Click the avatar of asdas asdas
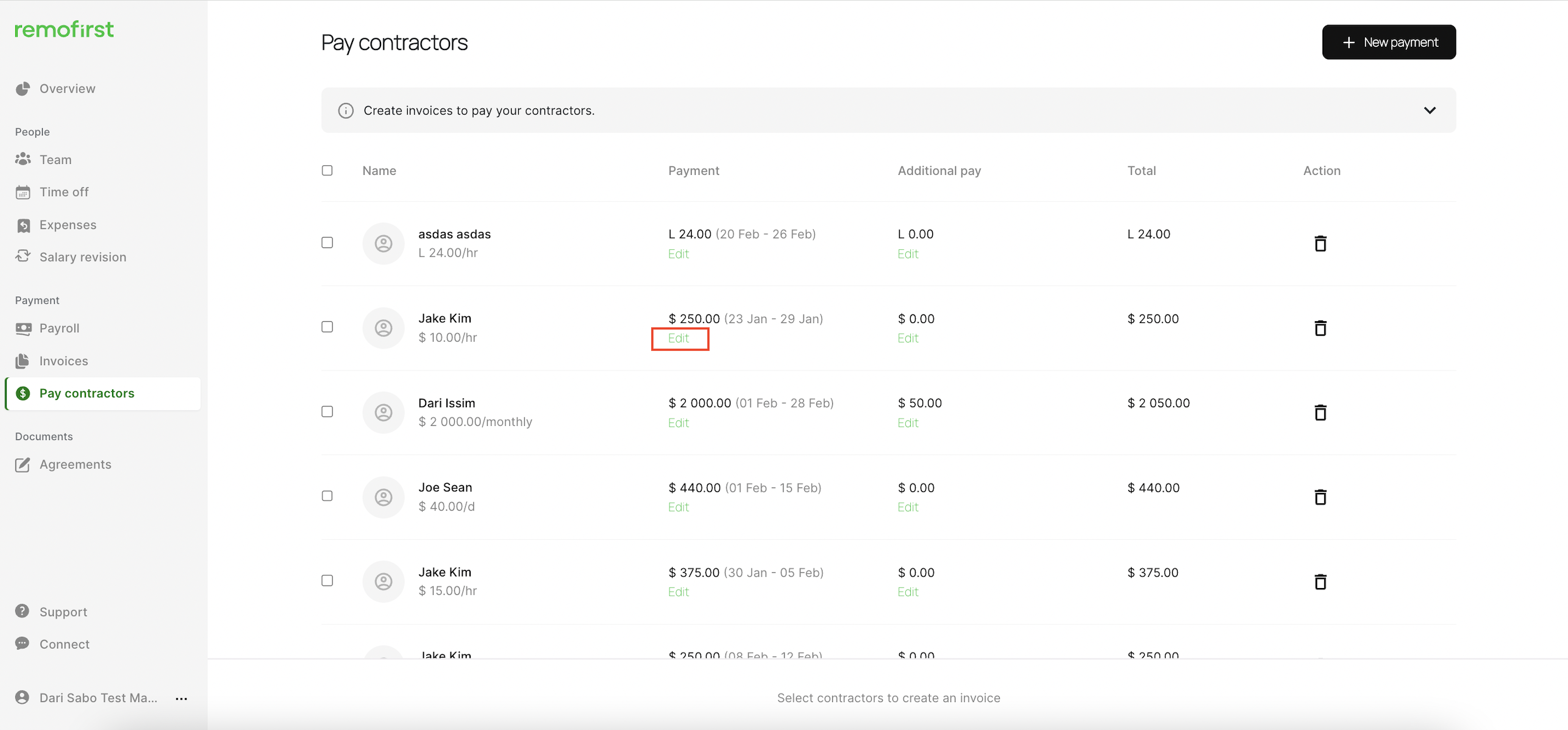This screenshot has height=730, width=1568. tap(383, 243)
